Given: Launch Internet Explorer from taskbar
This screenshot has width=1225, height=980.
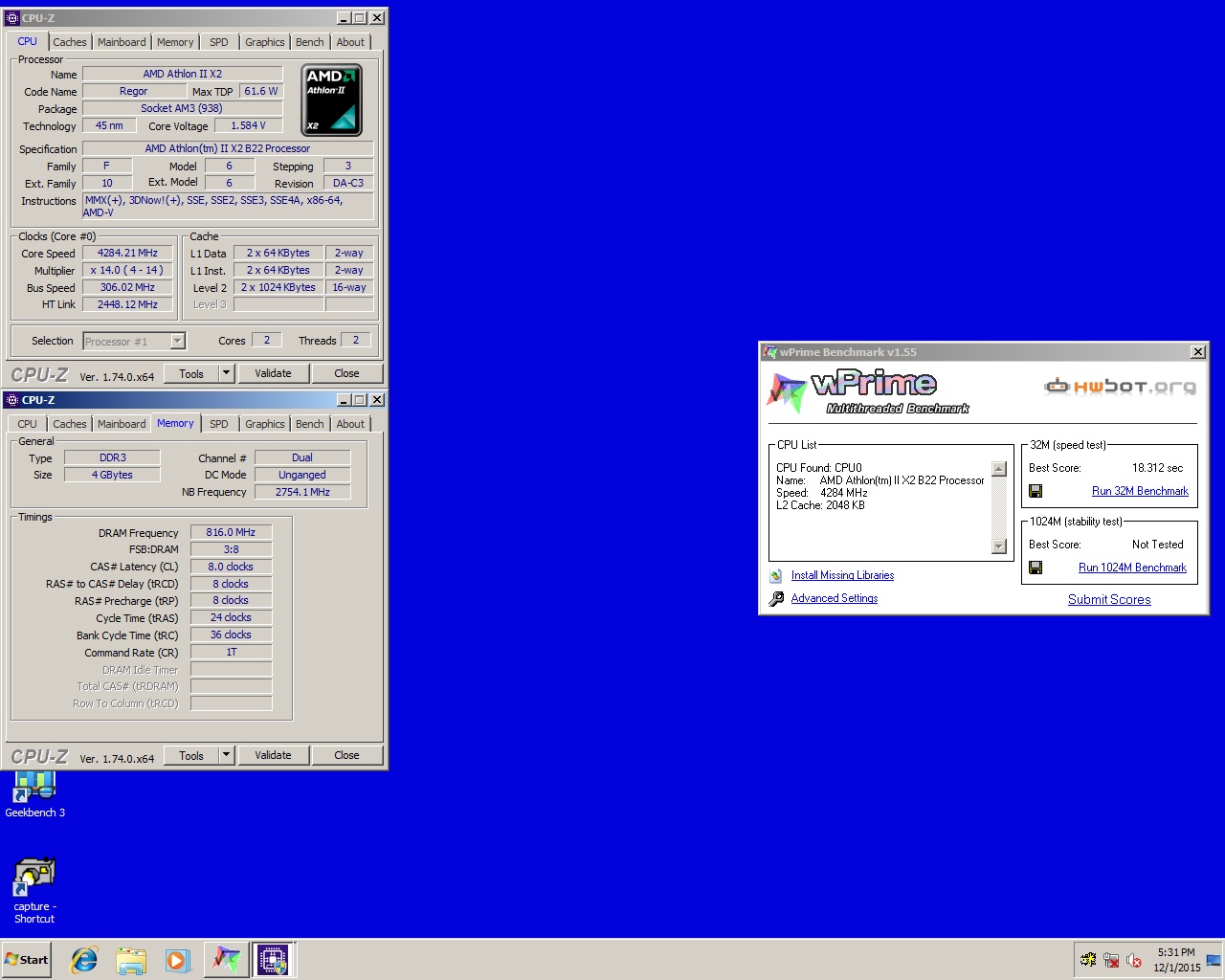Looking at the screenshot, I should [x=84, y=959].
